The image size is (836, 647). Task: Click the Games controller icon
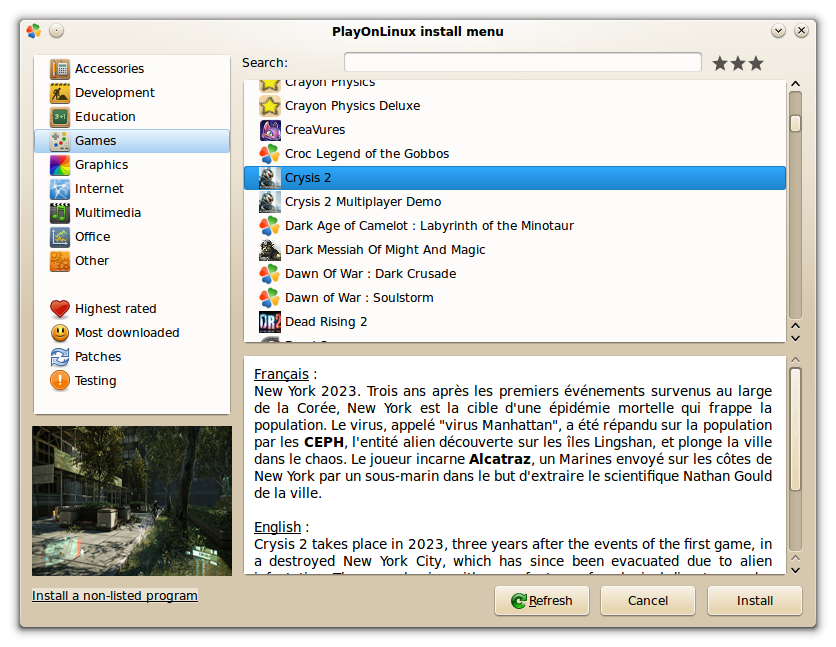point(60,141)
